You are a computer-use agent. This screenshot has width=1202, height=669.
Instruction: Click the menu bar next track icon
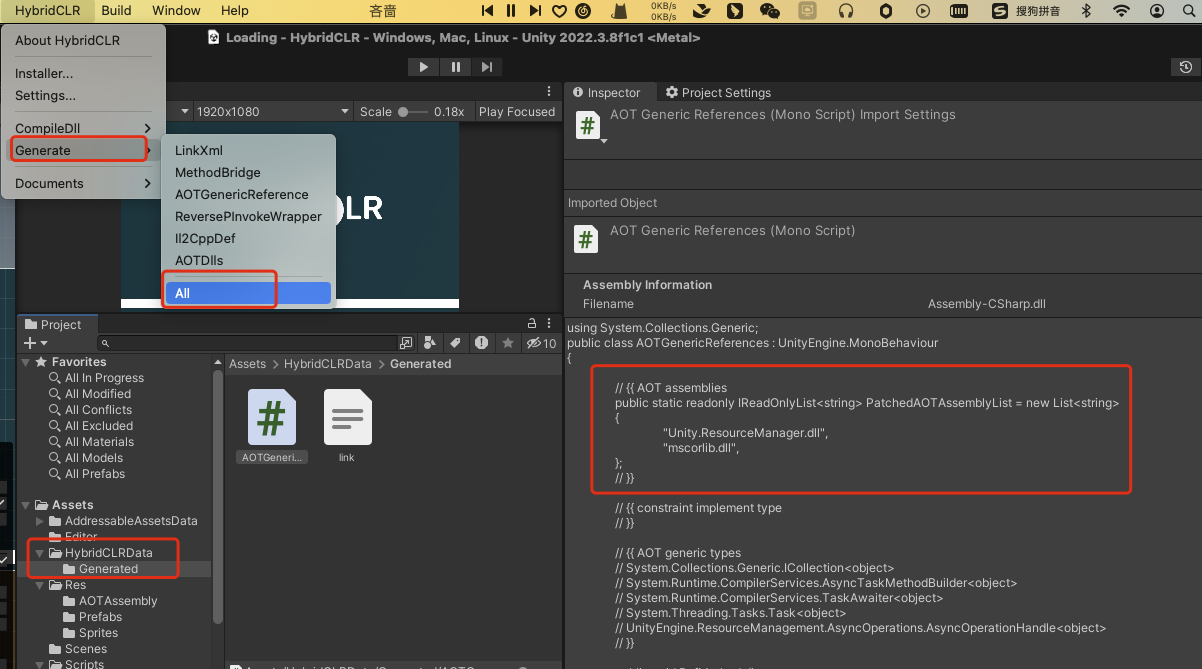[x=535, y=10]
